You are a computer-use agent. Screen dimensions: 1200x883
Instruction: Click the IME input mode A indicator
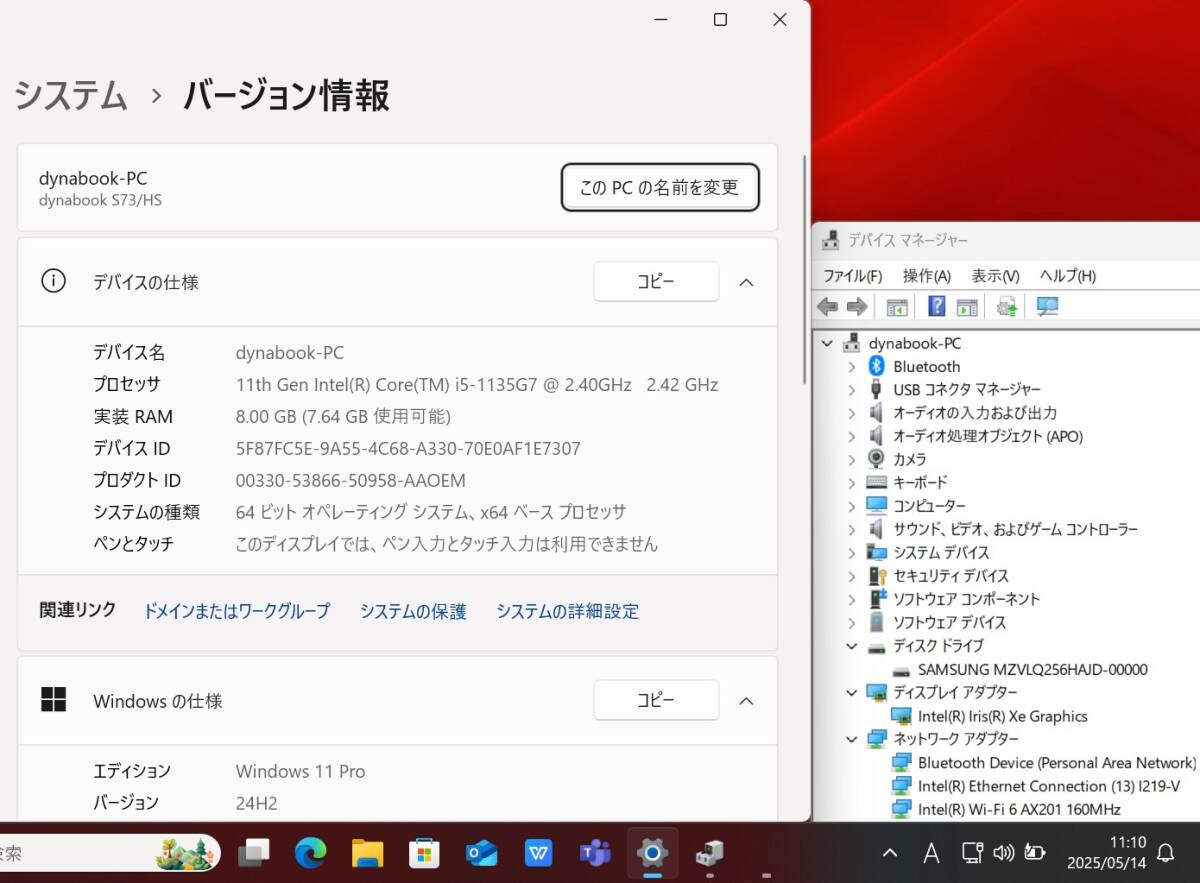tap(931, 852)
